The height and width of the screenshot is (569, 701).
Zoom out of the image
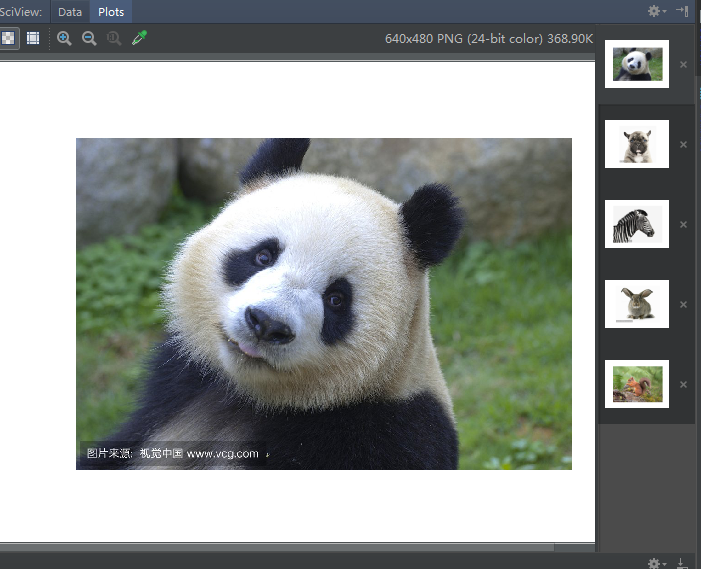coord(89,38)
